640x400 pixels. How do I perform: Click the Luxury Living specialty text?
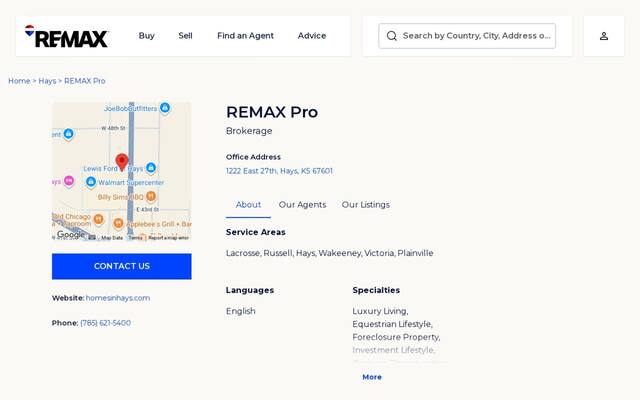380,311
